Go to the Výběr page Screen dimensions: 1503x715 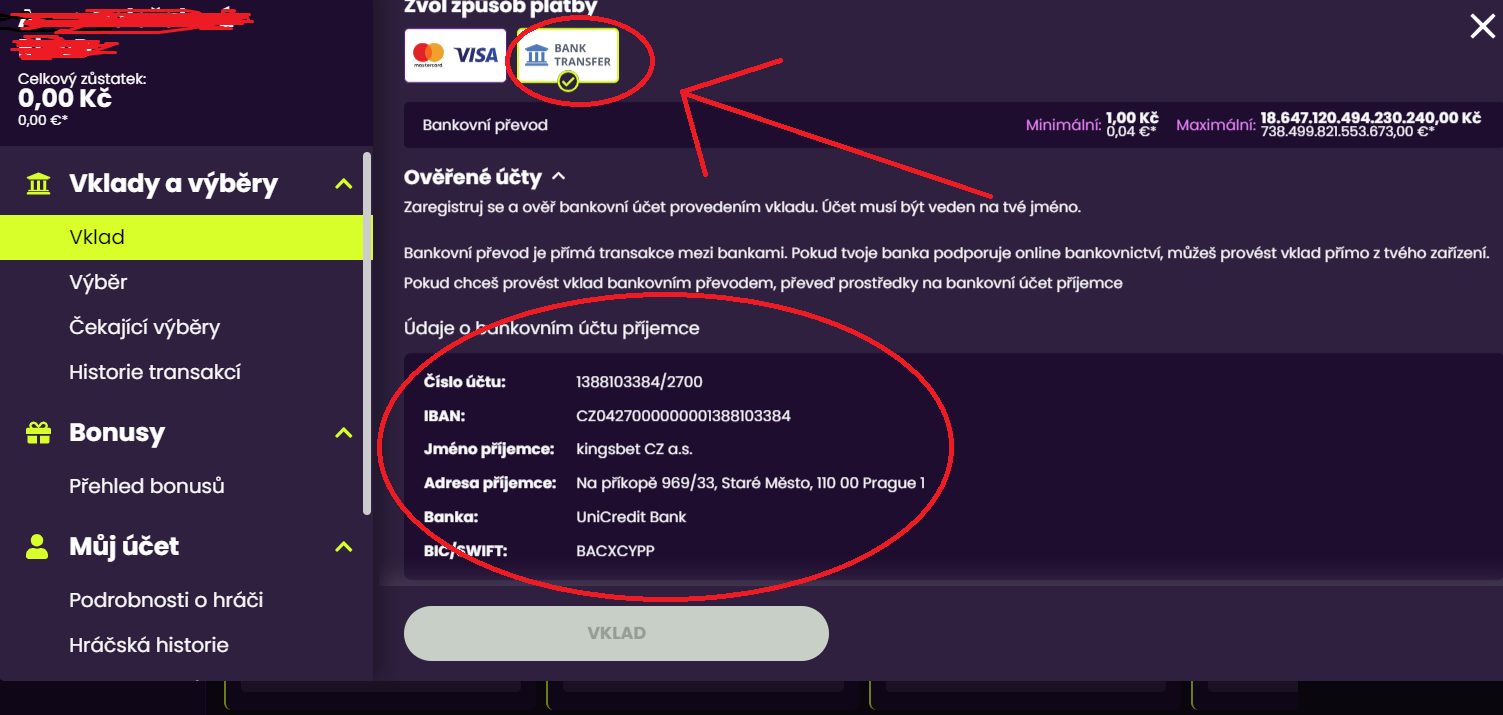98,283
